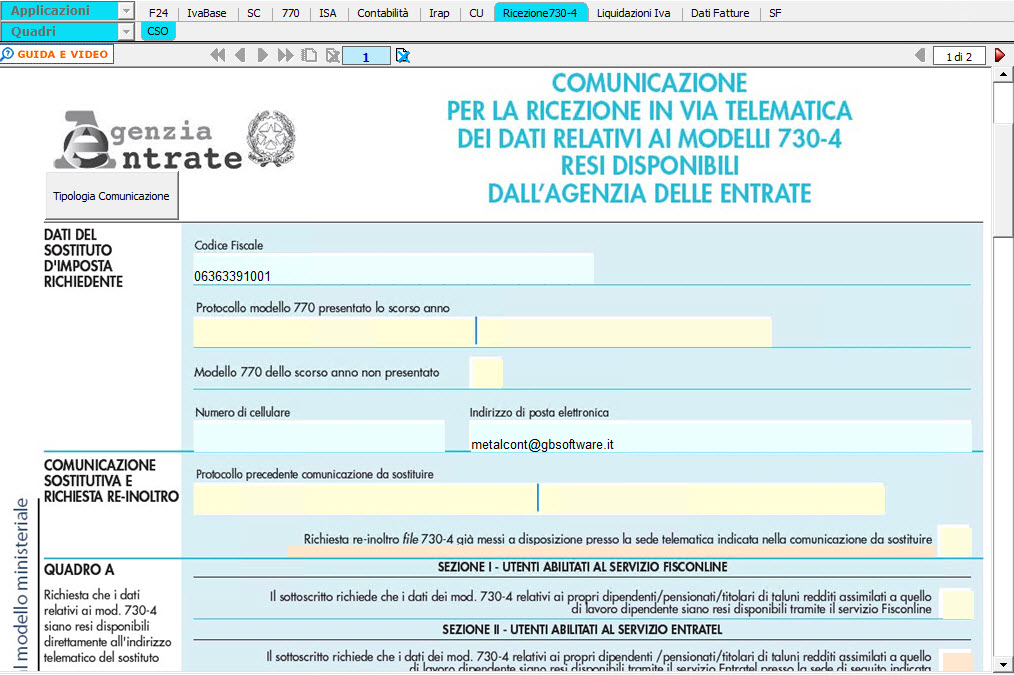
Task: Click the vertical scrollbar down arrow
Action: pyautogui.click(x=1003, y=664)
